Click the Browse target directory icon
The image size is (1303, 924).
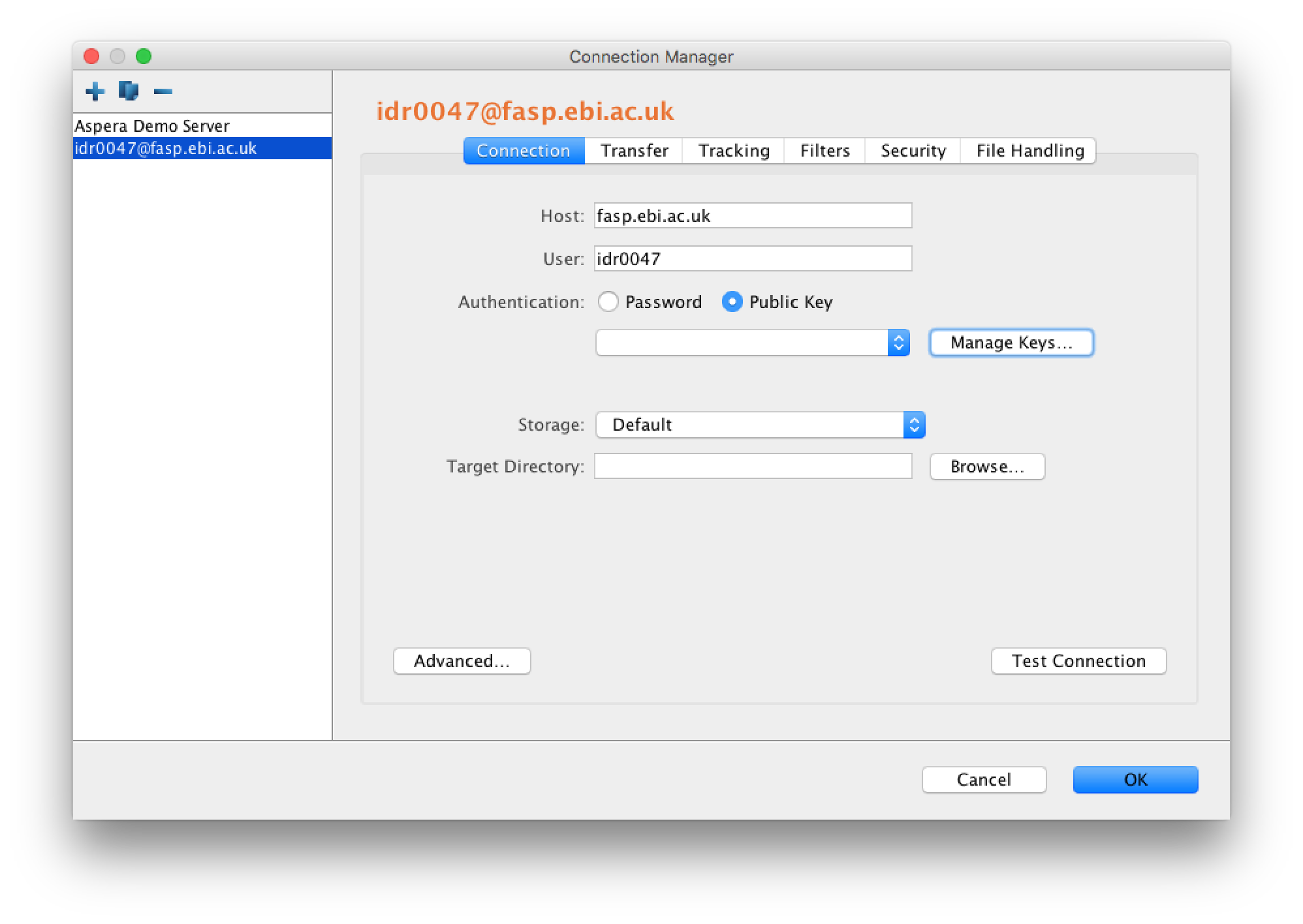[x=985, y=467]
